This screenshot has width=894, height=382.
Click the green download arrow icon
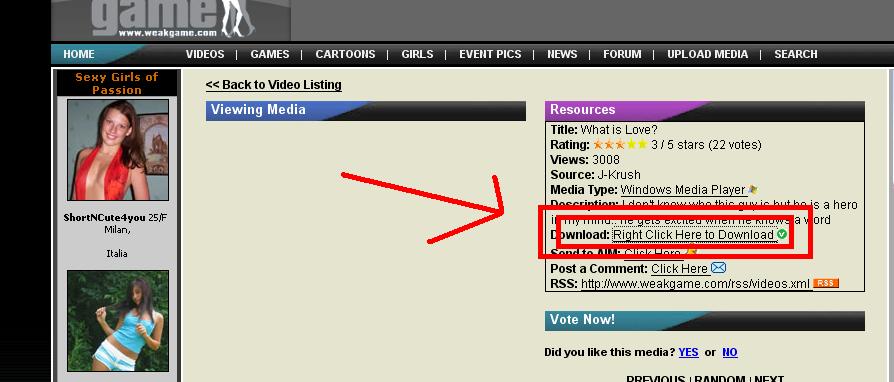(x=781, y=234)
